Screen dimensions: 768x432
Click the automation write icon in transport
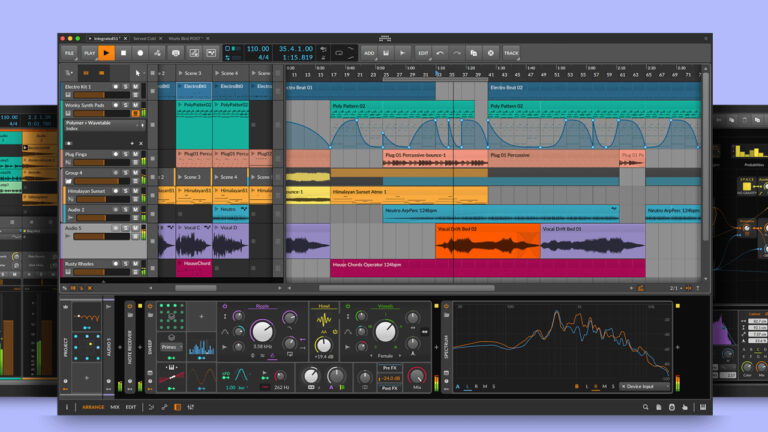[x=157, y=53]
